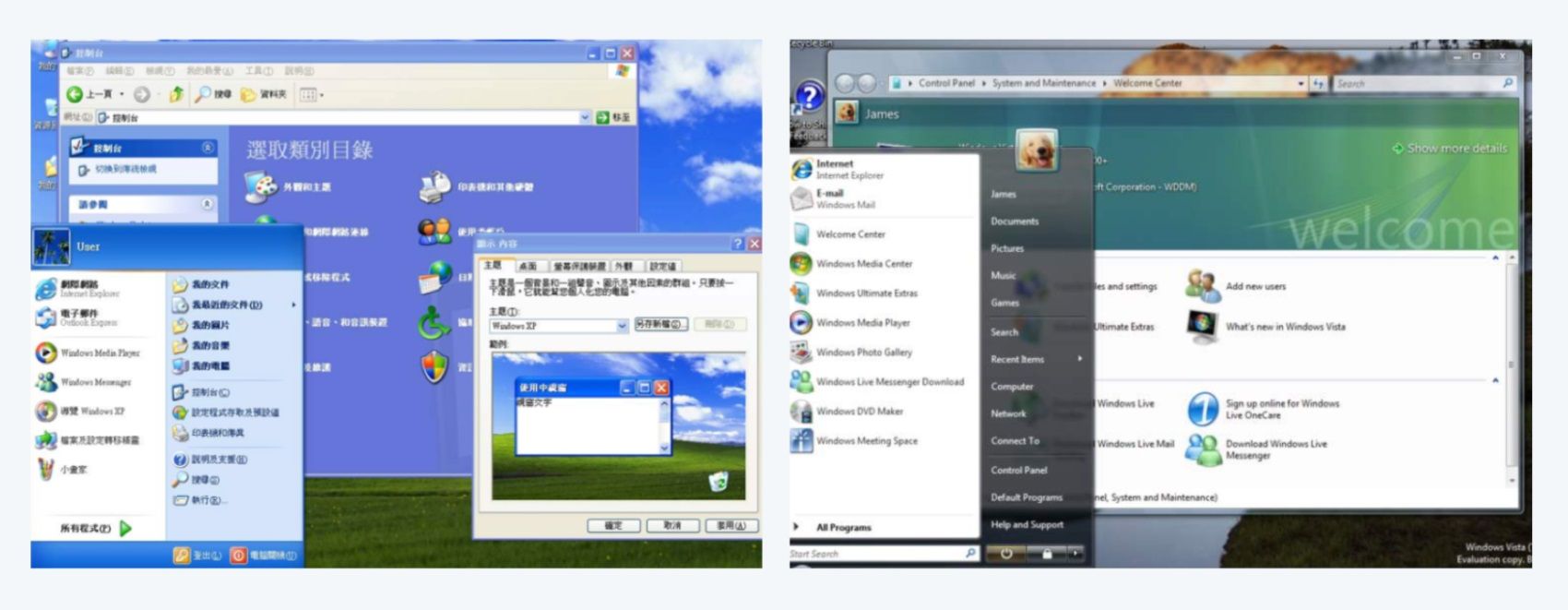The image size is (1568, 610).
Task: Expand 我最近的文件 submenu arrow
Action: click(293, 305)
